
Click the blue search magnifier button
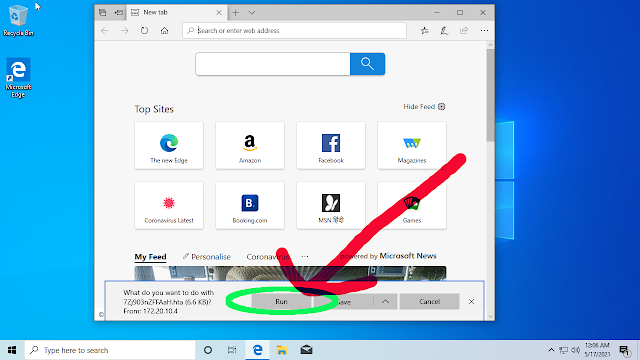pos(367,64)
